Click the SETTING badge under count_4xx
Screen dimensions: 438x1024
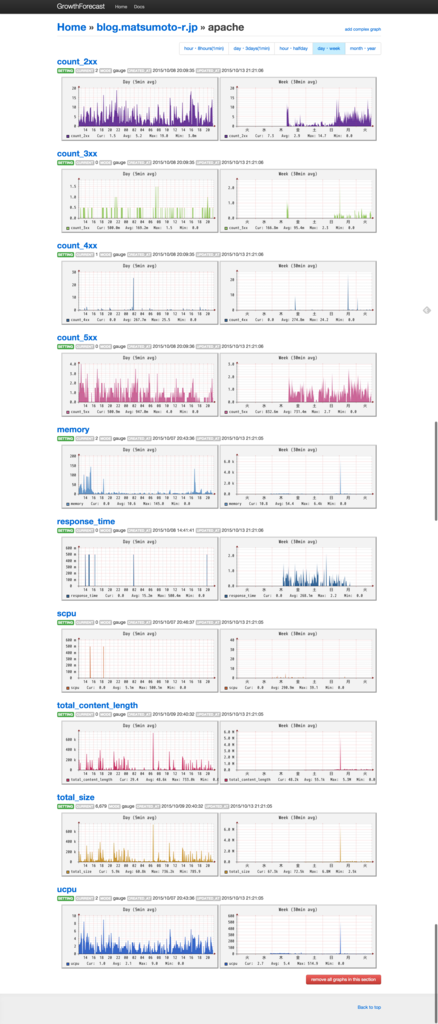coord(65,254)
